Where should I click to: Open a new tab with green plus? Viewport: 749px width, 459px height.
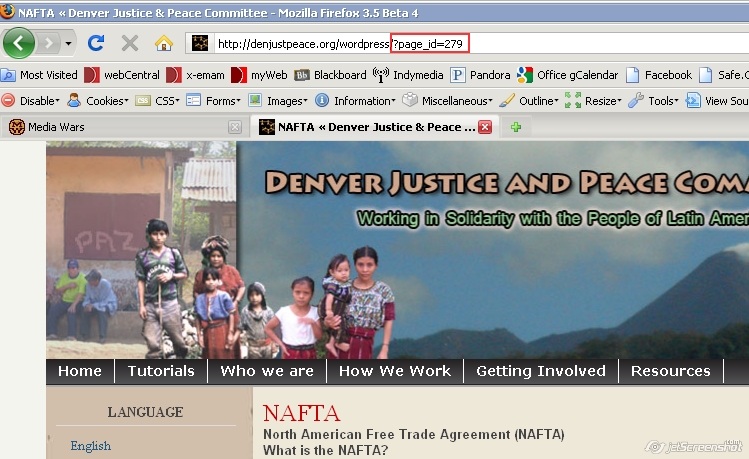516,127
